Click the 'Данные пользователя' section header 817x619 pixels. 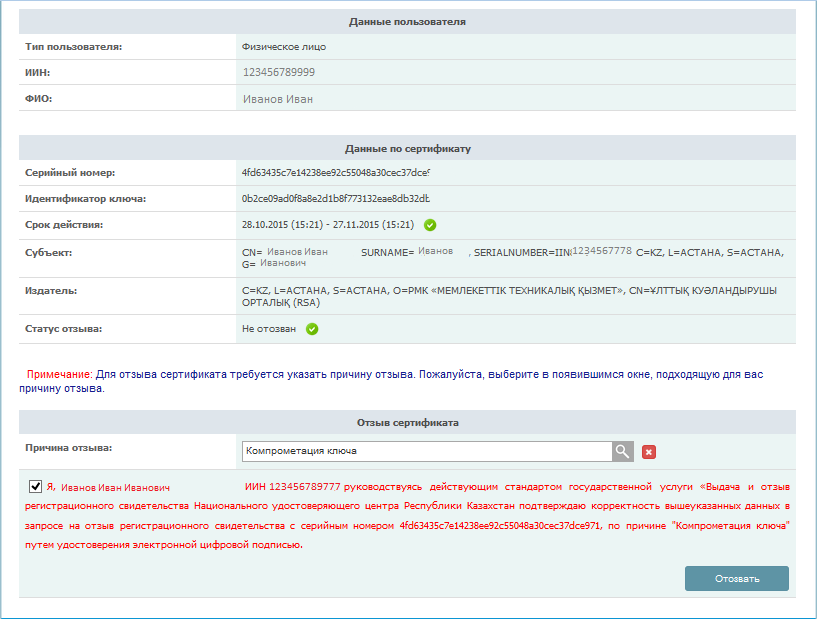tap(407, 21)
